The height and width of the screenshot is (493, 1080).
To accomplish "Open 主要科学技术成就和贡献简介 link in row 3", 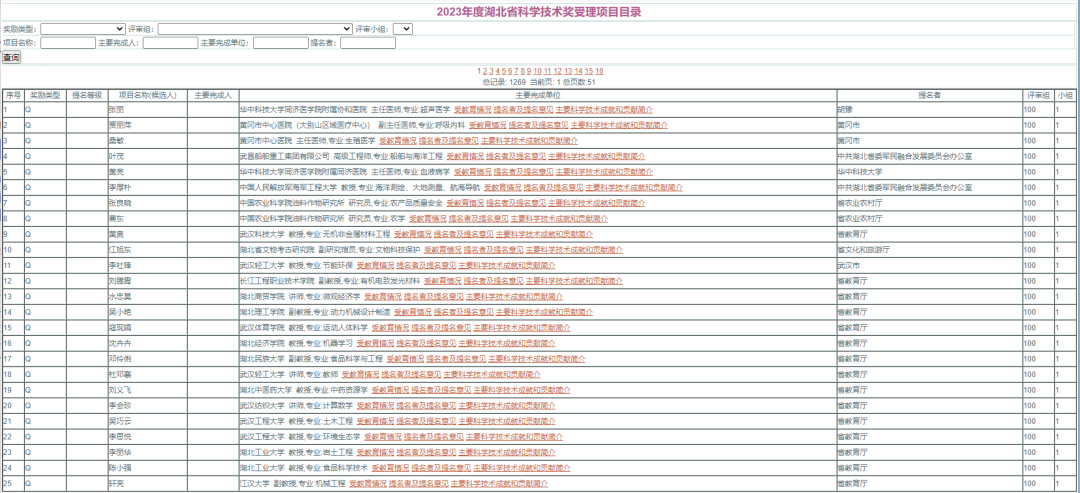I will click(x=529, y=140).
